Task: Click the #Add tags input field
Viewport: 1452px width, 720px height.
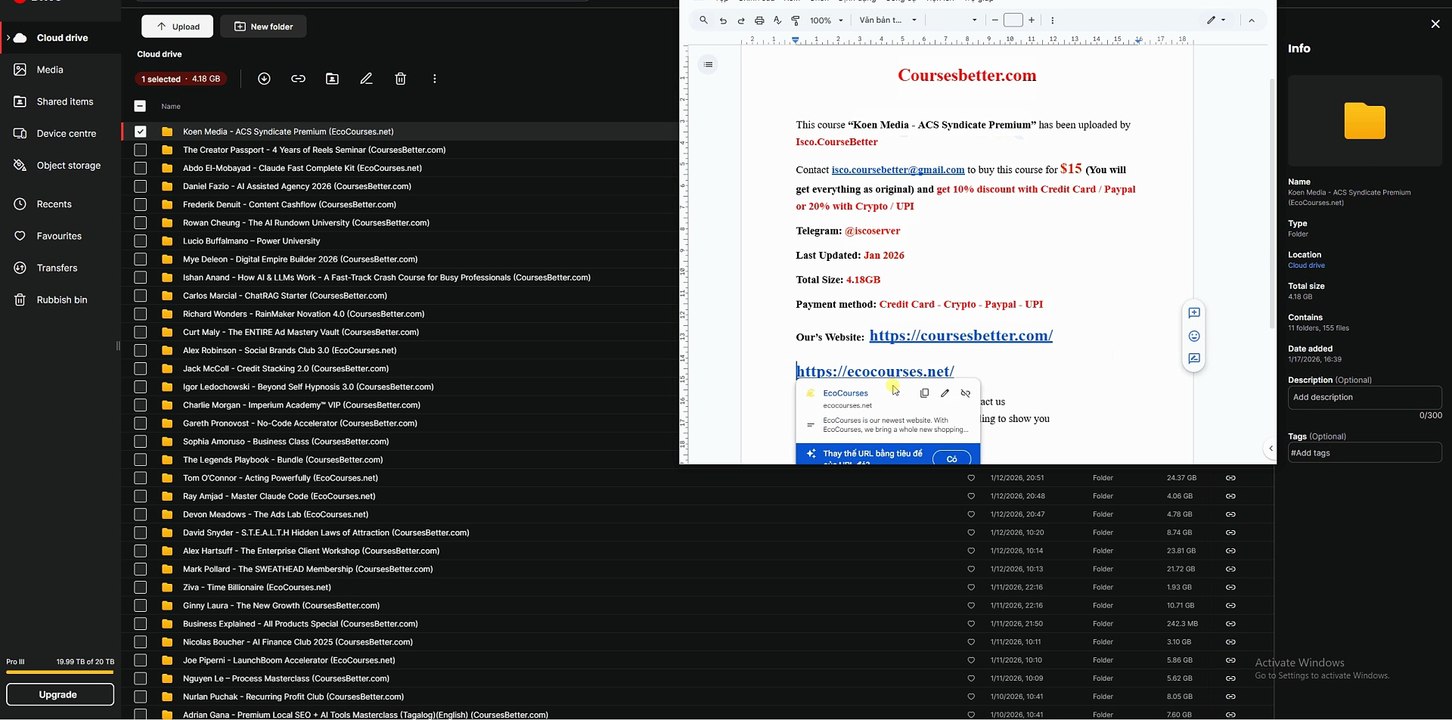Action: coord(1365,453)
